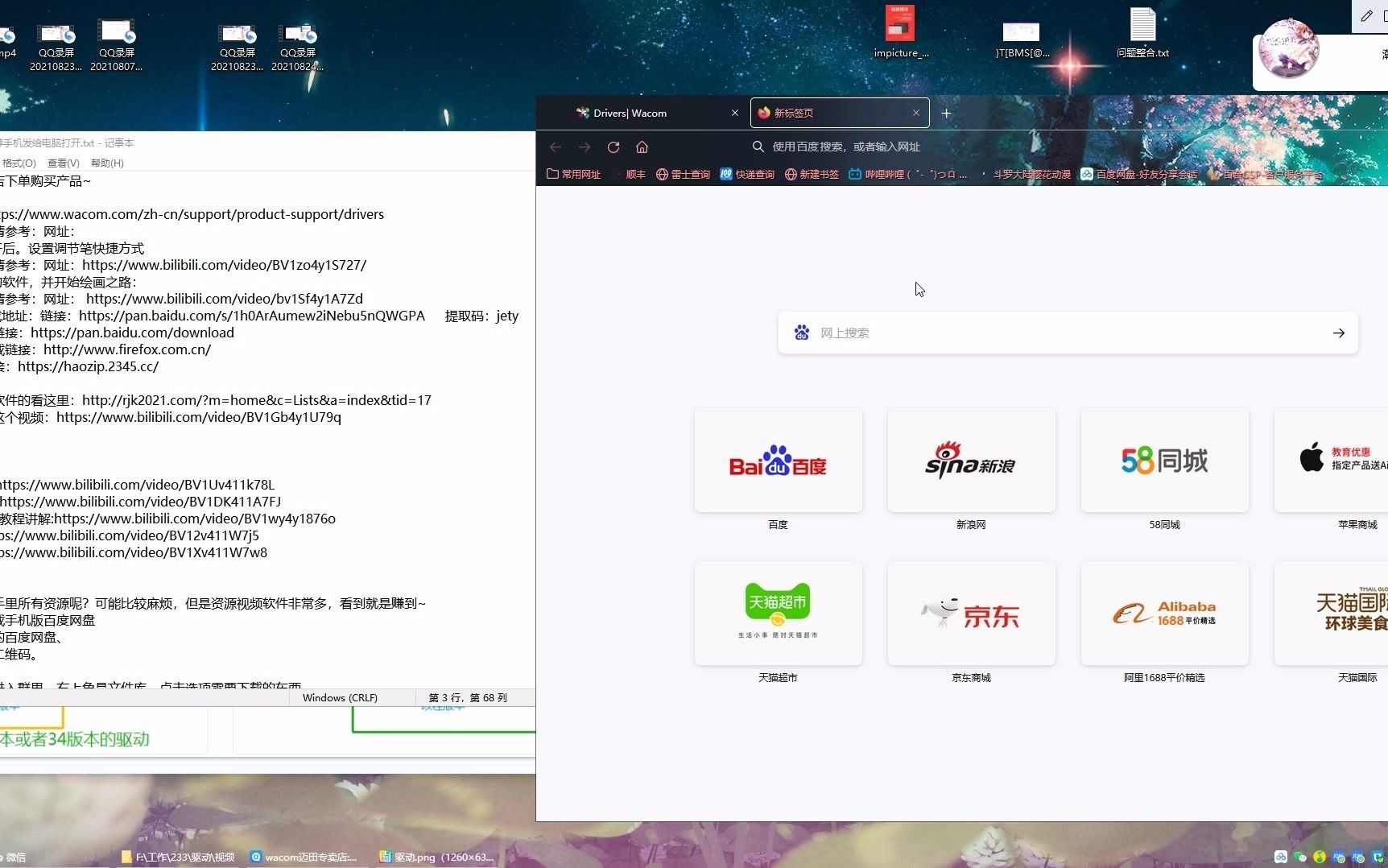Open the 驱动.png taskbar item
This screenshot has height=868, width=1388.
coord(437,857)
